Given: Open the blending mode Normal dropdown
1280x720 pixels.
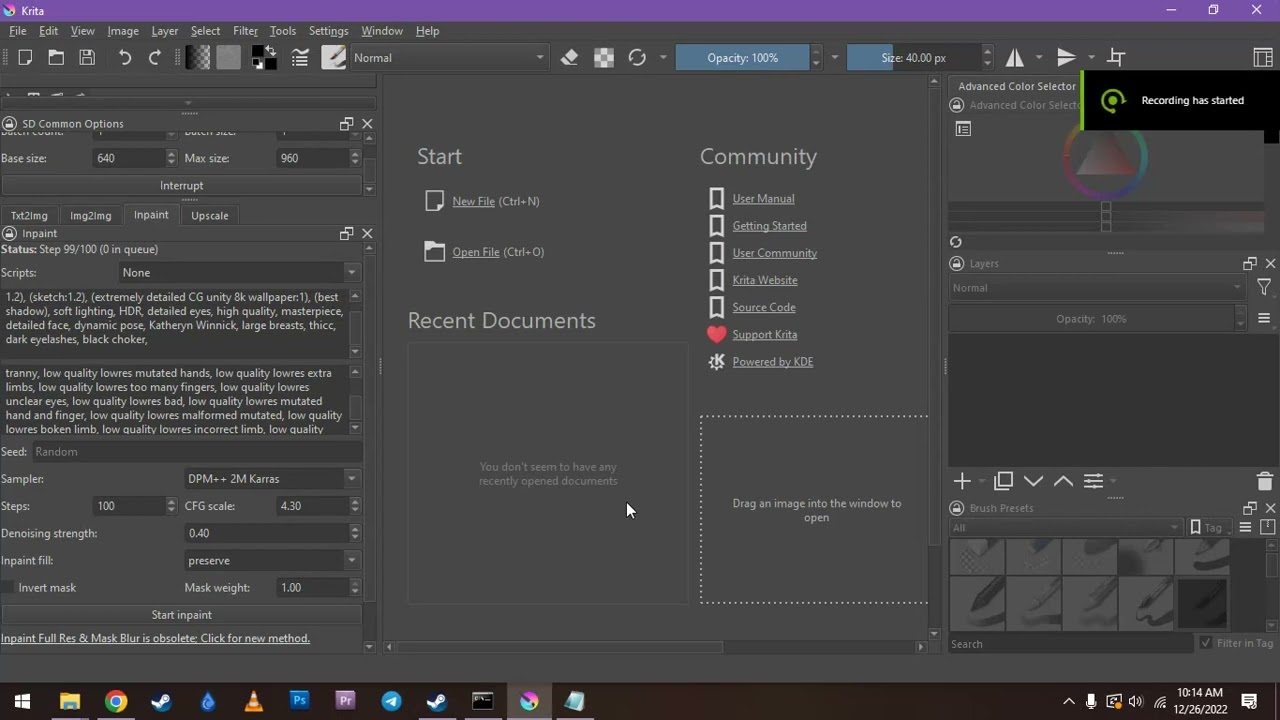Looking at the screenshot, I should point(448,58).
